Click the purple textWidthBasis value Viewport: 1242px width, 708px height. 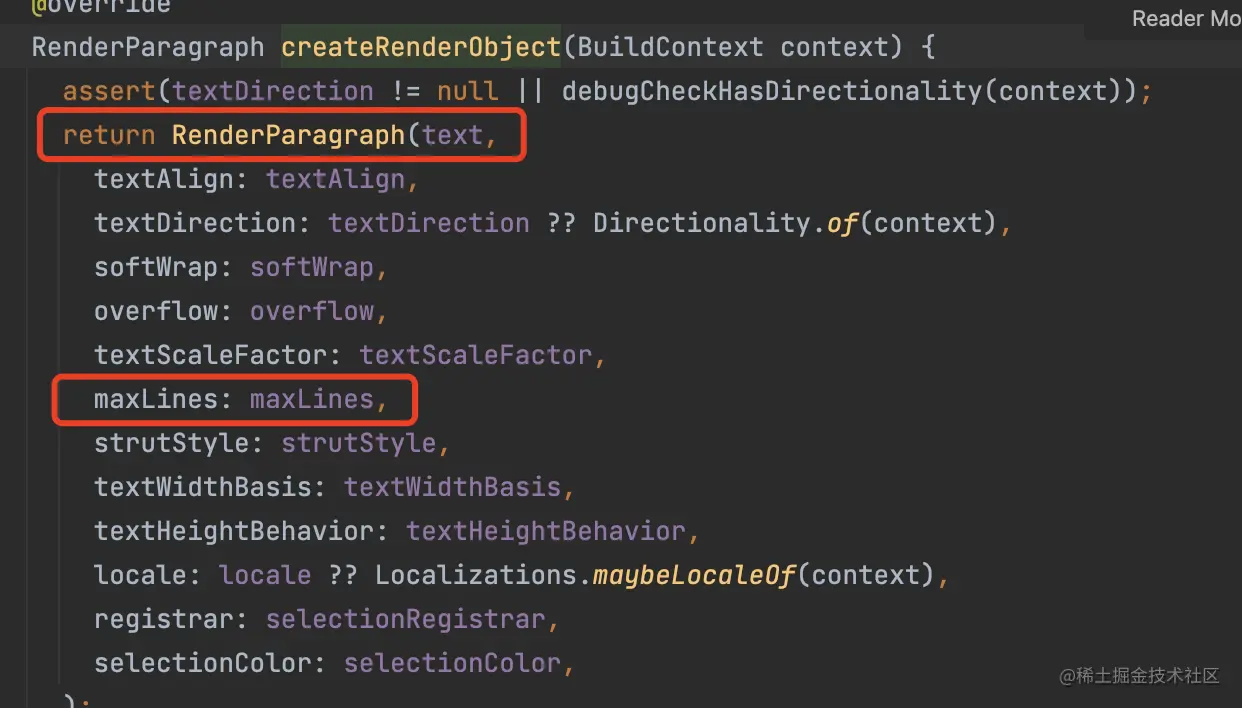point(452,487)
